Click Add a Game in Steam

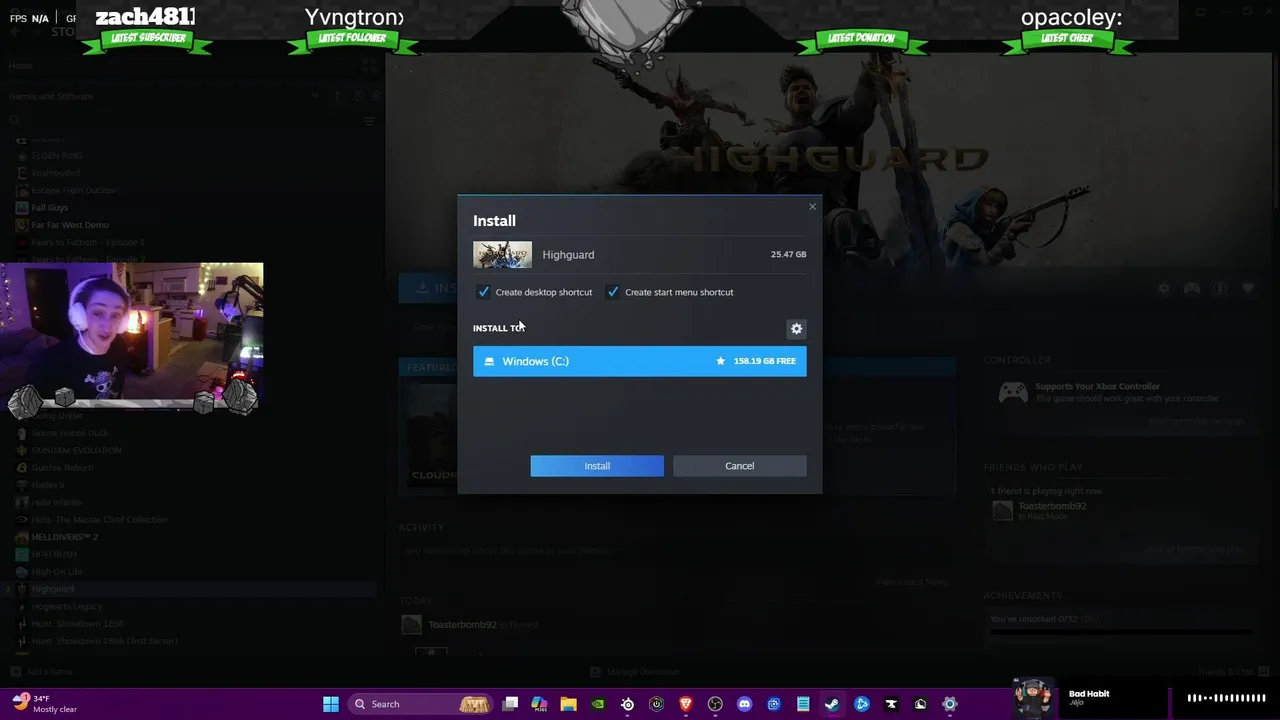click(42, 672)
